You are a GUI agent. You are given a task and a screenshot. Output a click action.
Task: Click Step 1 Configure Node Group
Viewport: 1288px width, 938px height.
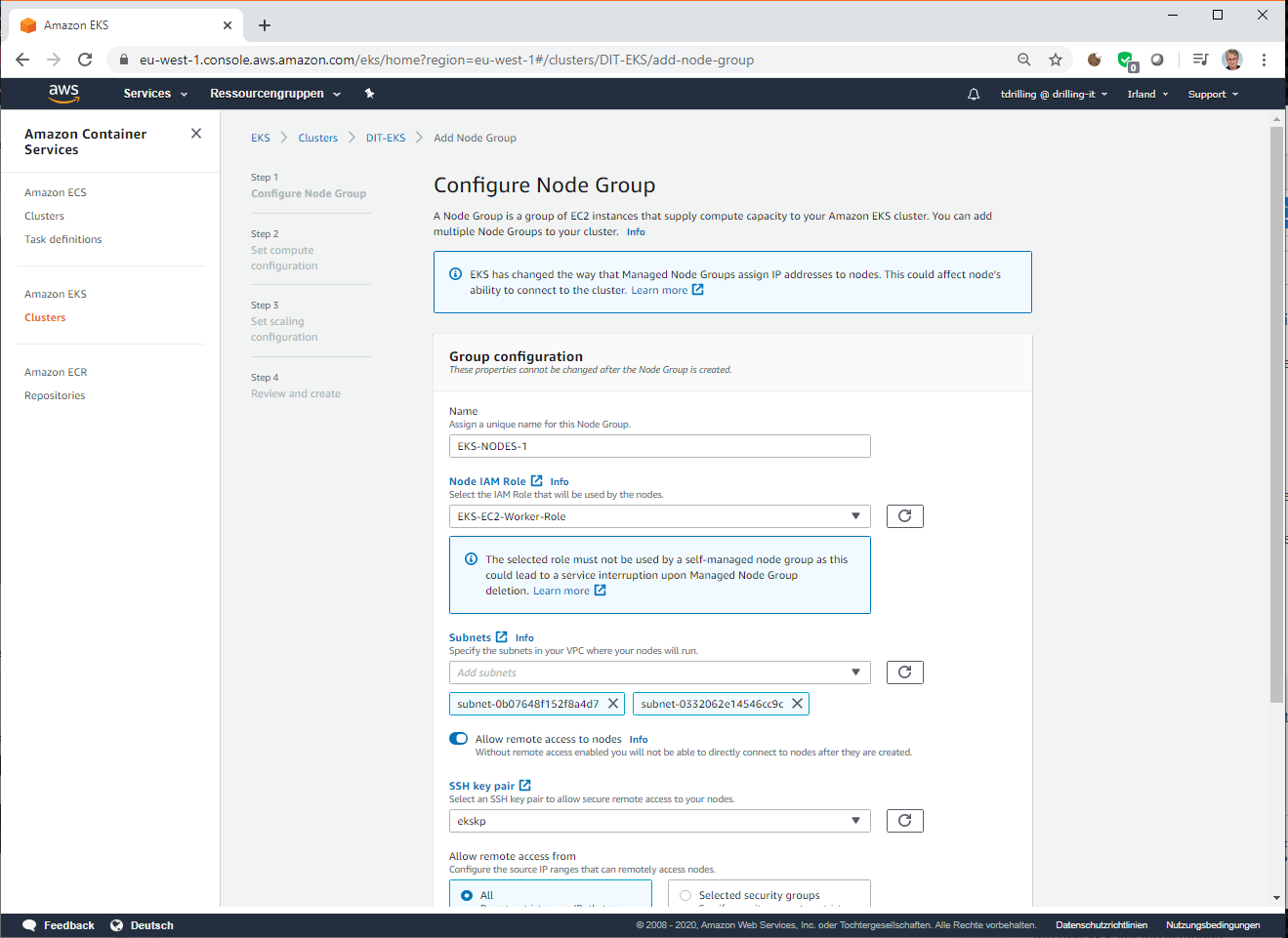[309, 185]
